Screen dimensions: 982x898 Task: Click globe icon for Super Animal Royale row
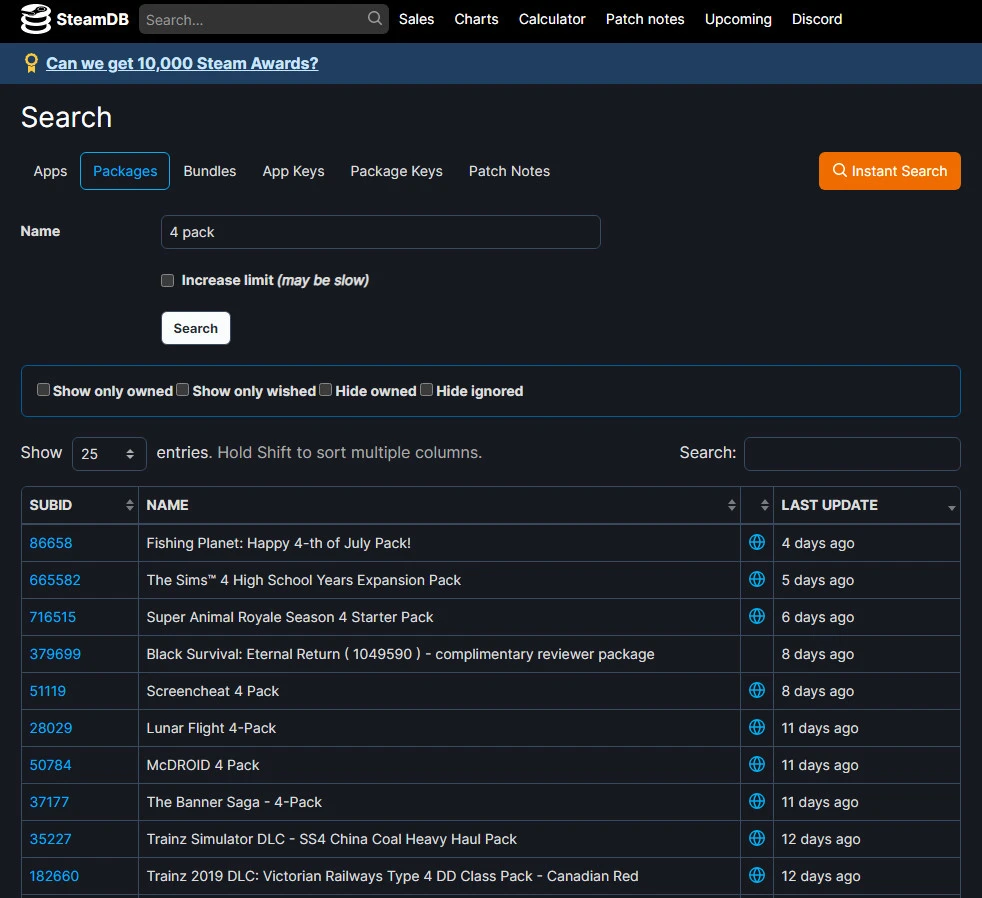pyautogui.click(x=757, y=616)
